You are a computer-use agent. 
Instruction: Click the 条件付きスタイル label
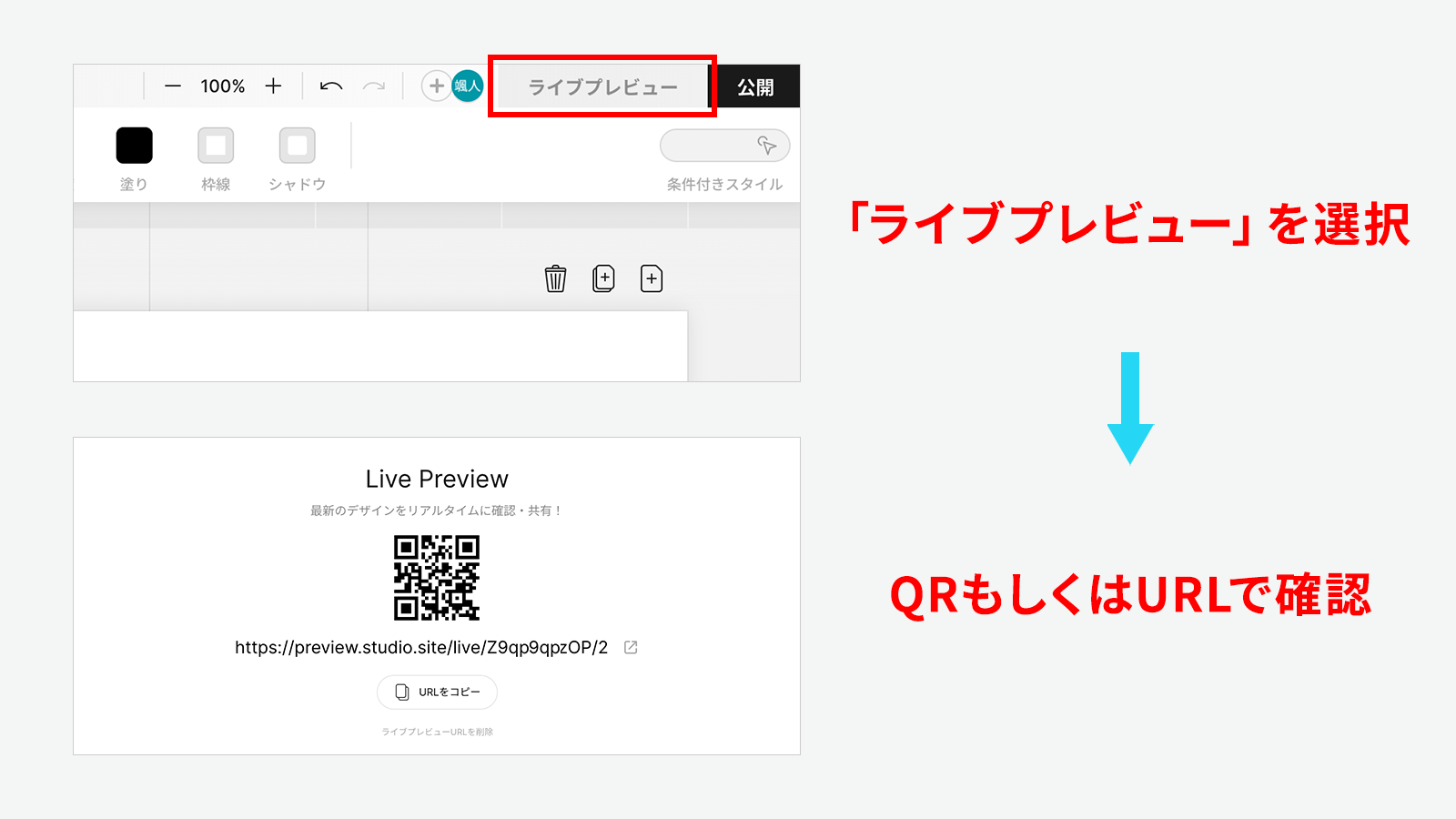click(x=725, y=184)
